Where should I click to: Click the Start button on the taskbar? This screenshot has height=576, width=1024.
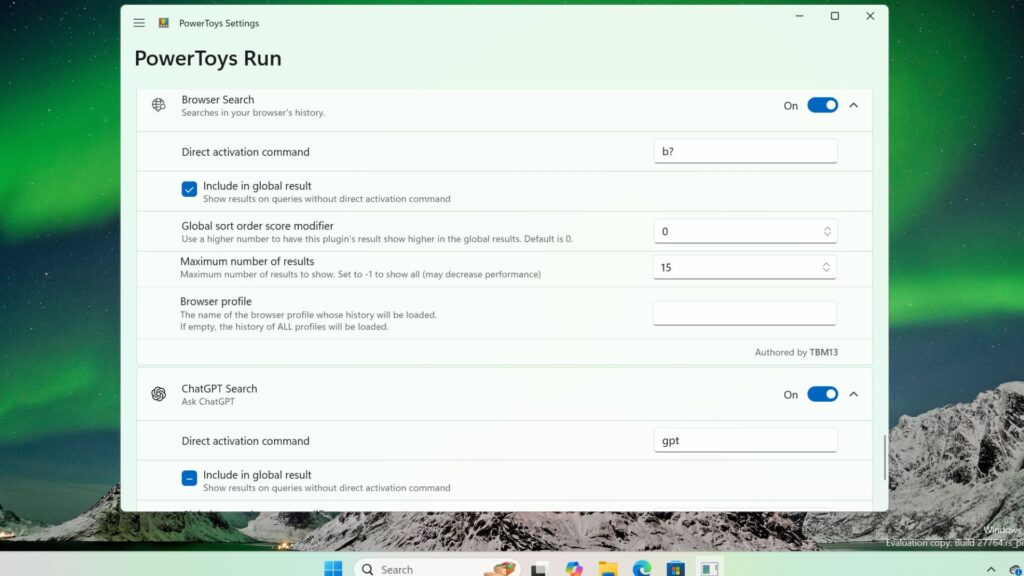[334, 568]
